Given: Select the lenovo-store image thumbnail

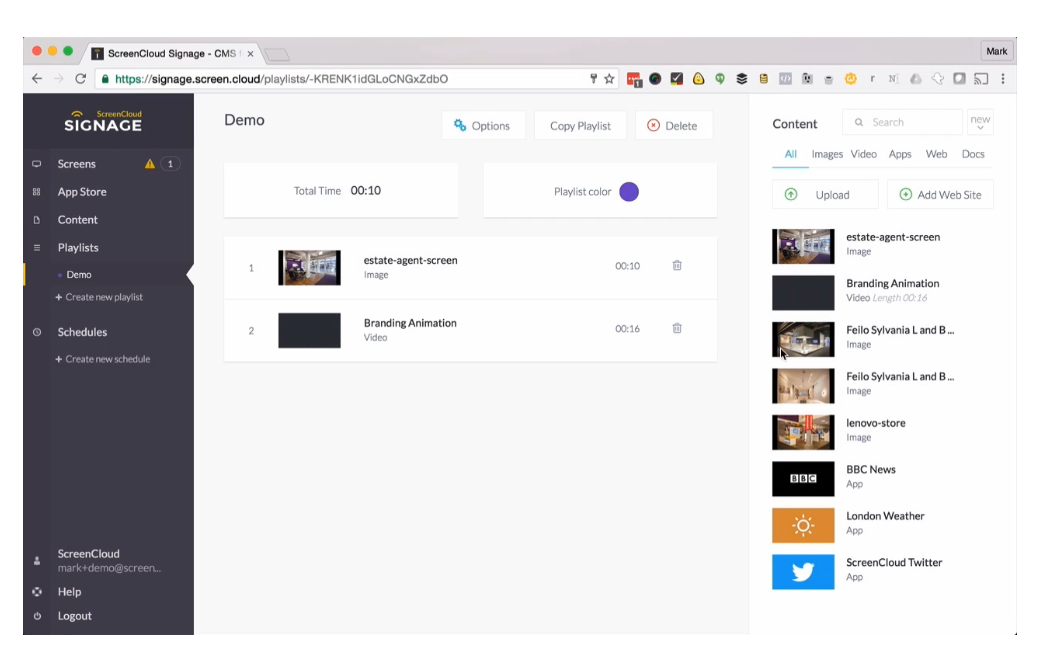Looking at the screenshot, I should 802,432.
